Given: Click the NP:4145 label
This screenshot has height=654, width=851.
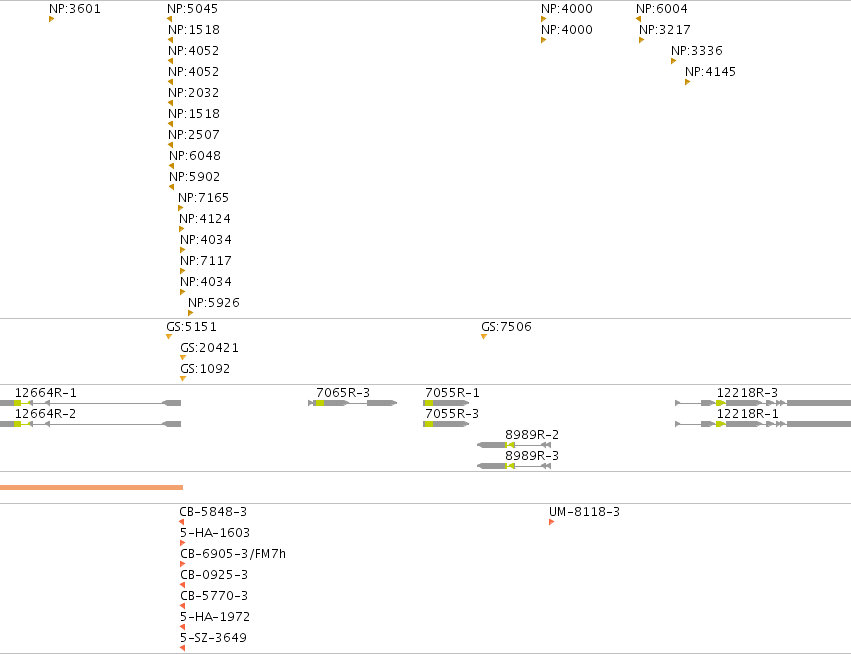Looking at the screenshot, I should point(710,72).
